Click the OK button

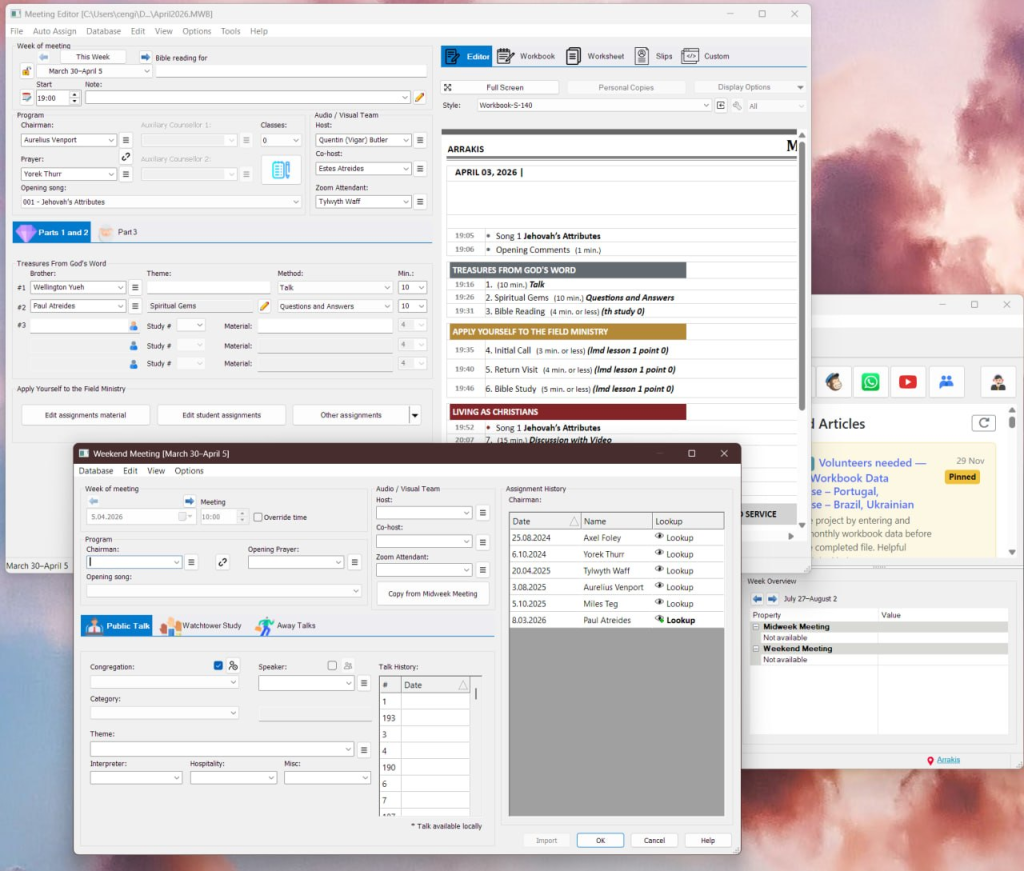600,840
